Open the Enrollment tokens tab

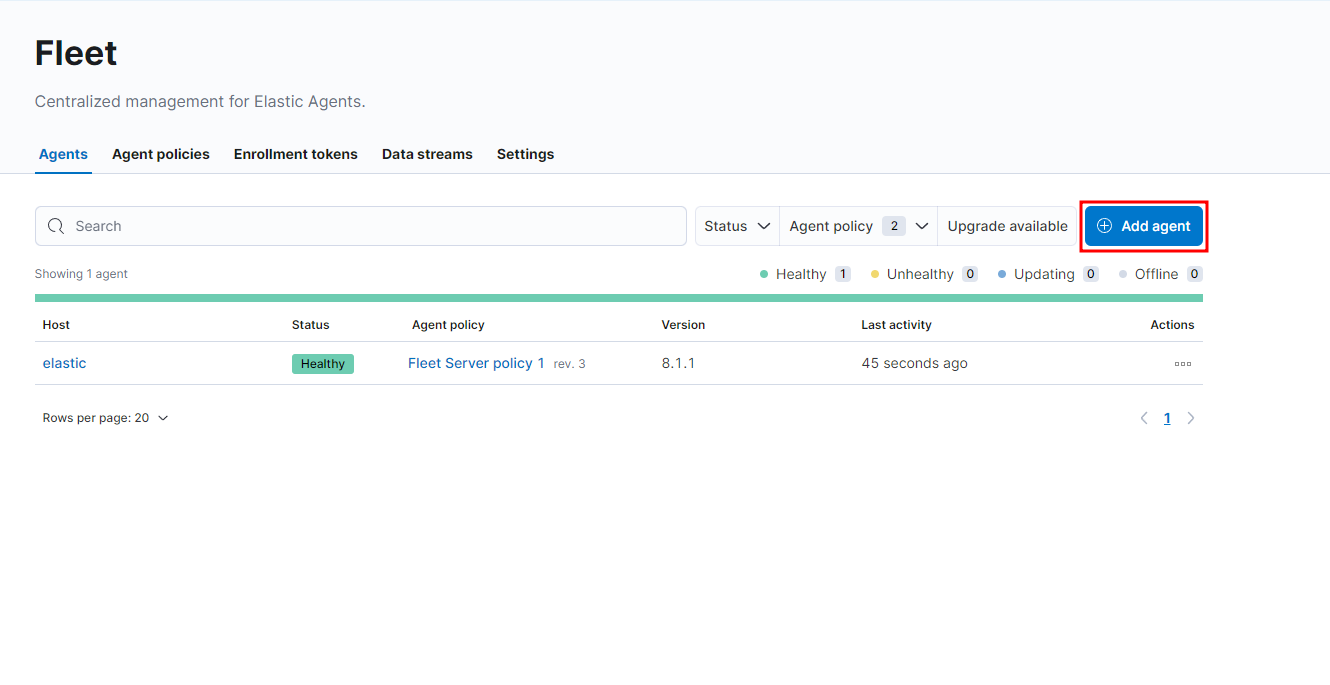[295, 154]
